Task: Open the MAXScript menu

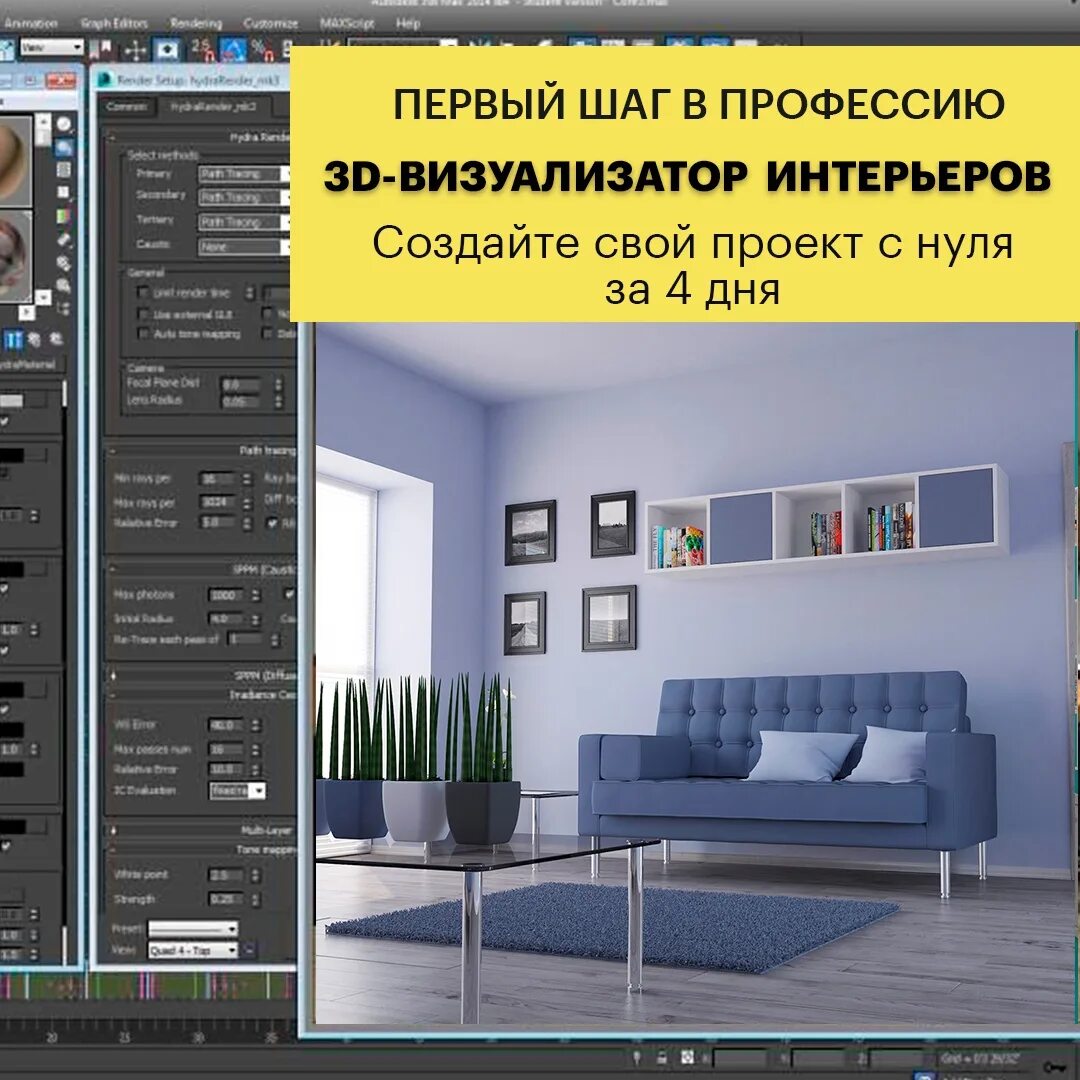Action: coord(345,23)
